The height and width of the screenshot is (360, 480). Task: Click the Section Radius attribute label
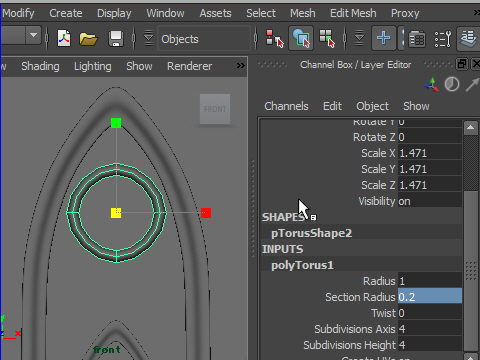coord(360,297)
